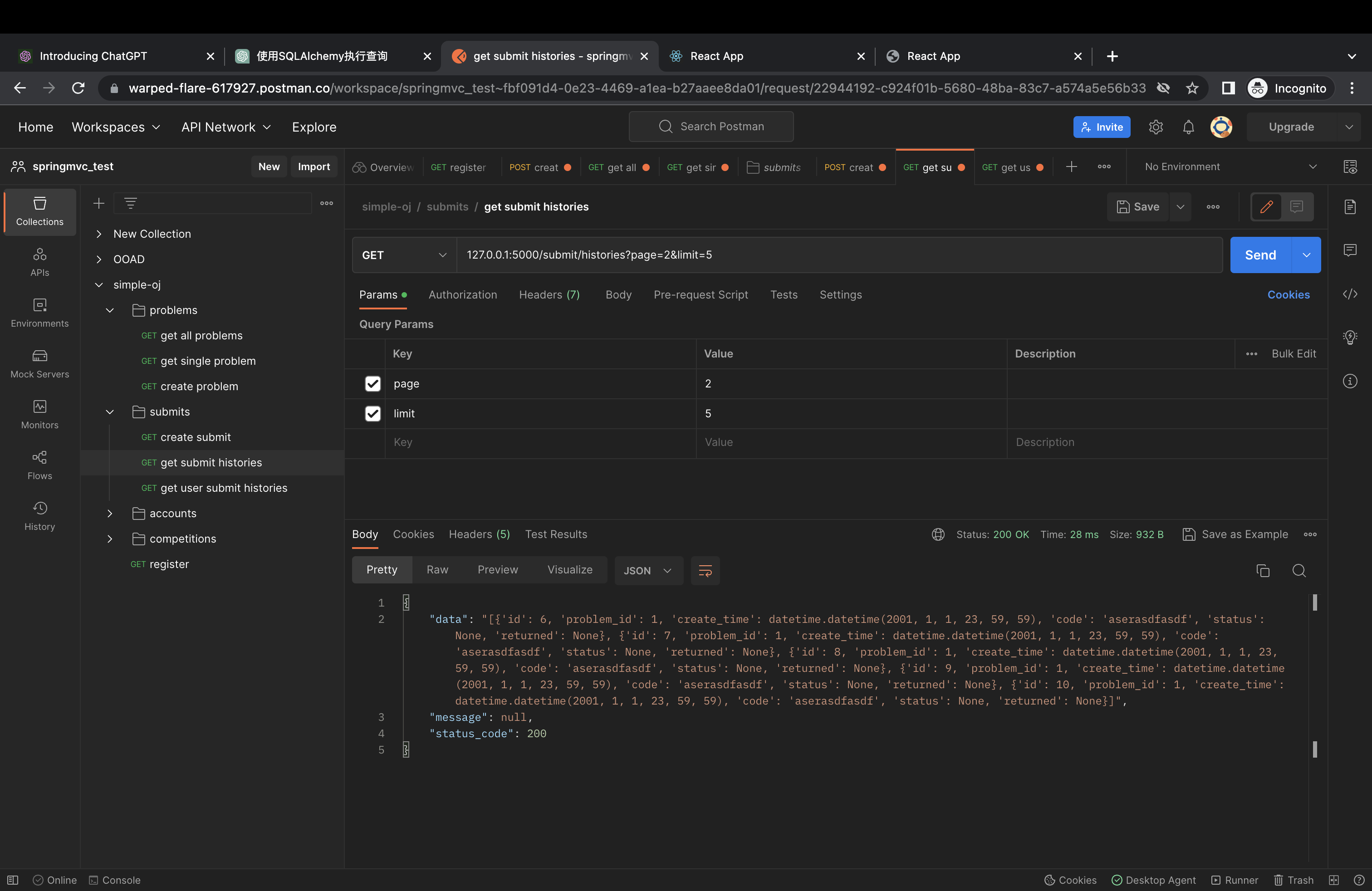1372x891 pixels.
Task: Click the network globe icon near Status
Action: tap(938, 534)
